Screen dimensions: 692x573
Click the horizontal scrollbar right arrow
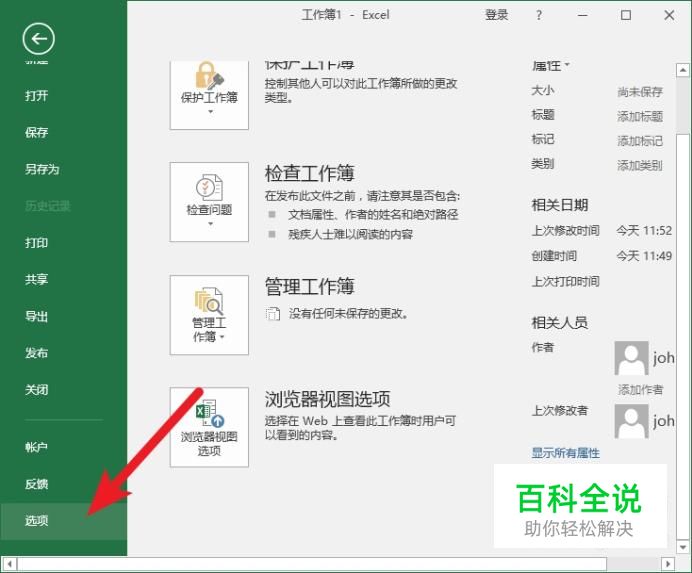coord(668,564)
